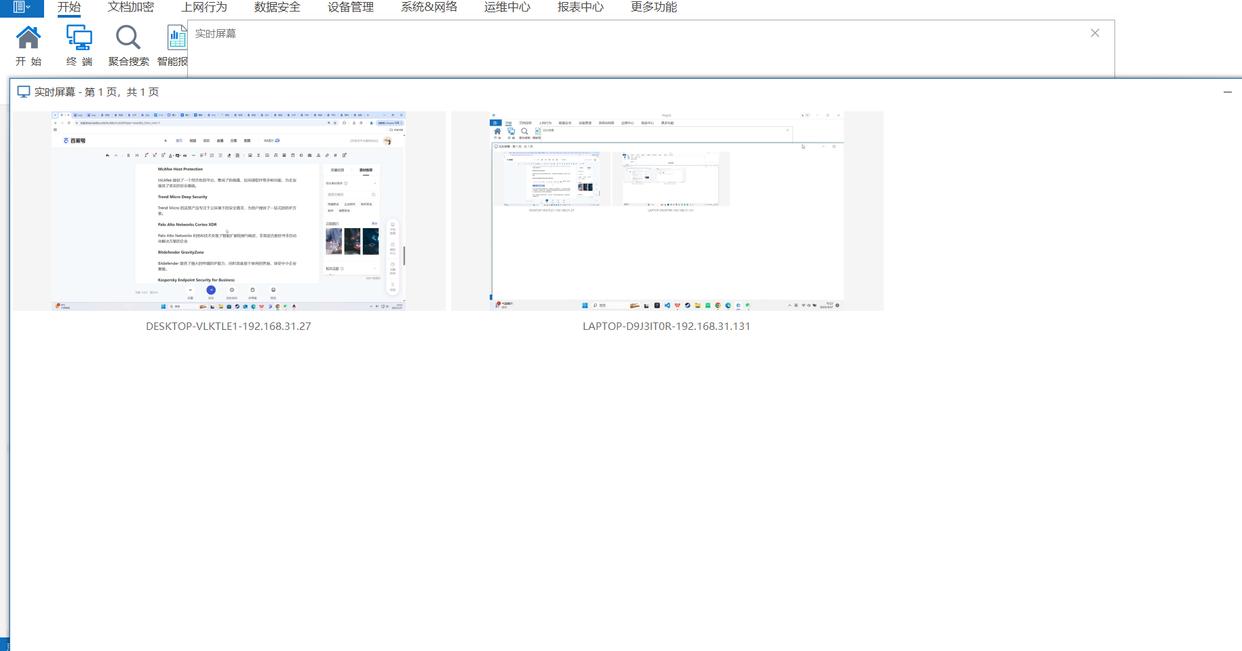Open the DESKTOP-VLKTLE1 live screen thumbnail
Viewport: 1242px width, 651px height.
pyautogui.click(x=229, y=211)
